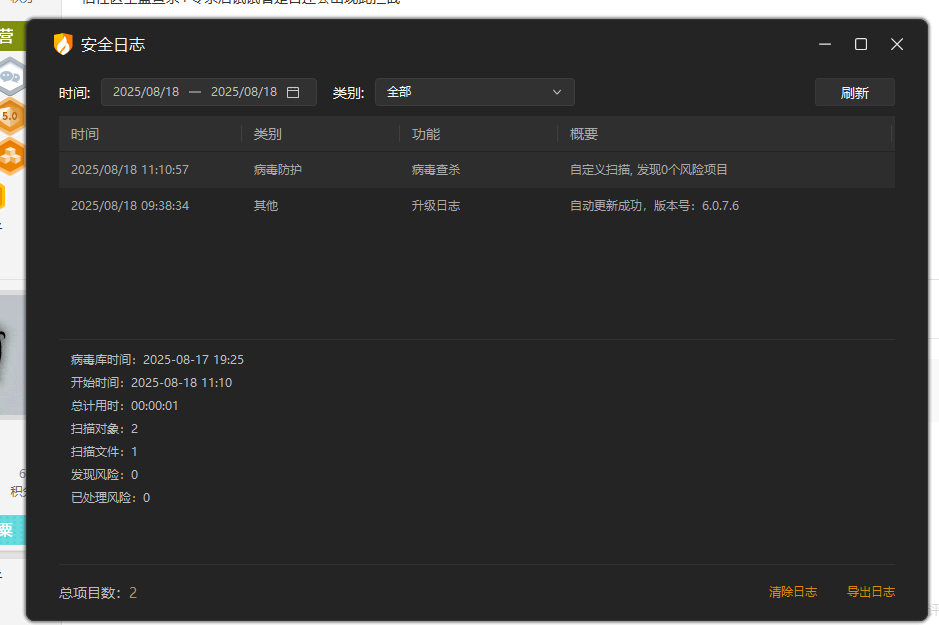Click the start date 2025/08/18 field
This screenshot has width=939, height=625.
[x=146, y=92]
